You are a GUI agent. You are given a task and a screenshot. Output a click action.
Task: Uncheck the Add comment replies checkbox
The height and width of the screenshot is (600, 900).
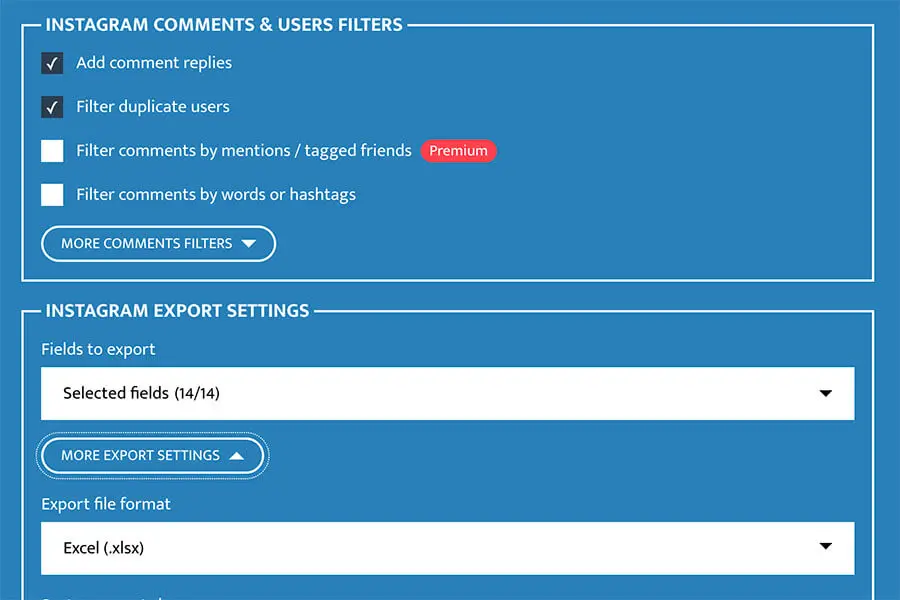click(52, 63)
